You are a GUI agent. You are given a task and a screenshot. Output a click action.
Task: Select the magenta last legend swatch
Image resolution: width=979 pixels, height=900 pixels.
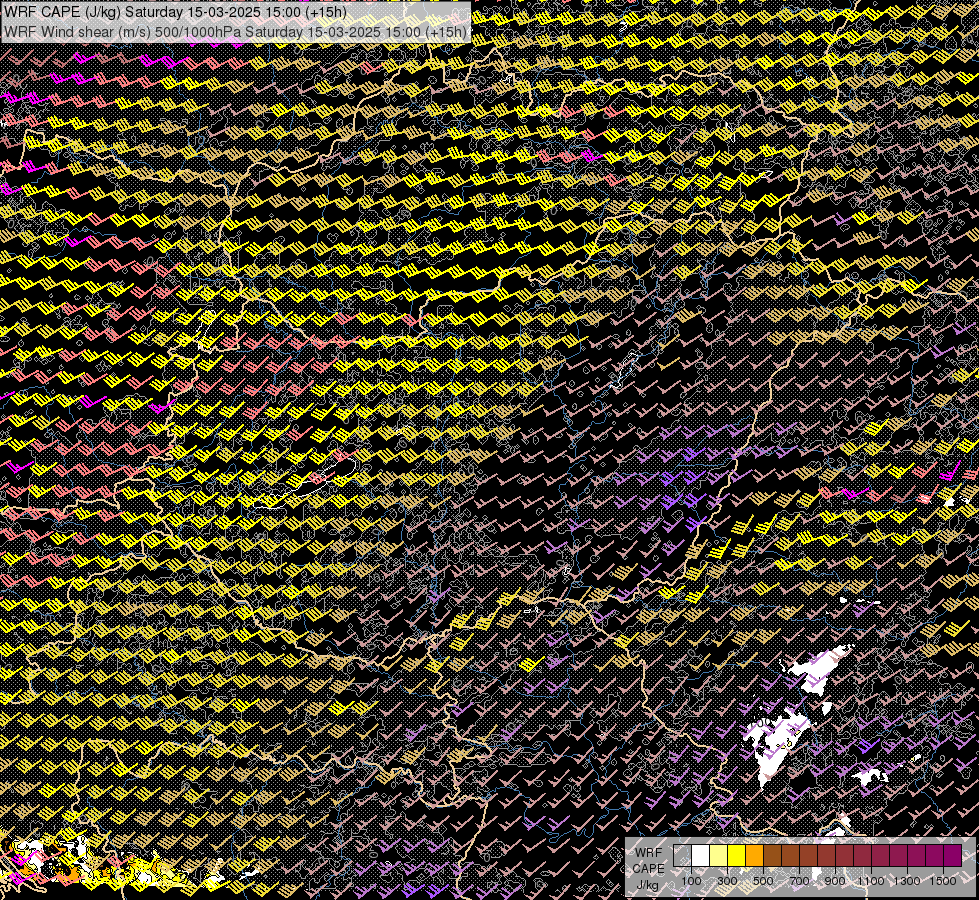click(952, 856)
